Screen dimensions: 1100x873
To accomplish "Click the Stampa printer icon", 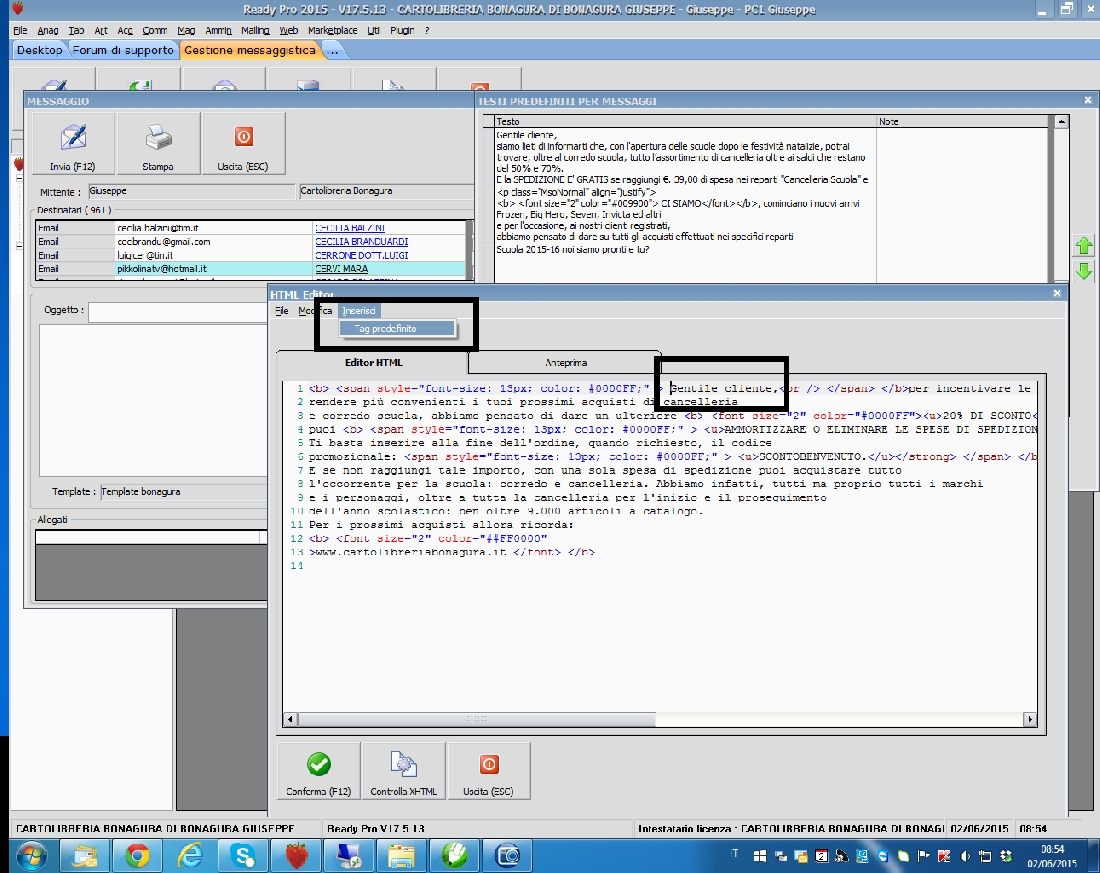I will 158,138.
